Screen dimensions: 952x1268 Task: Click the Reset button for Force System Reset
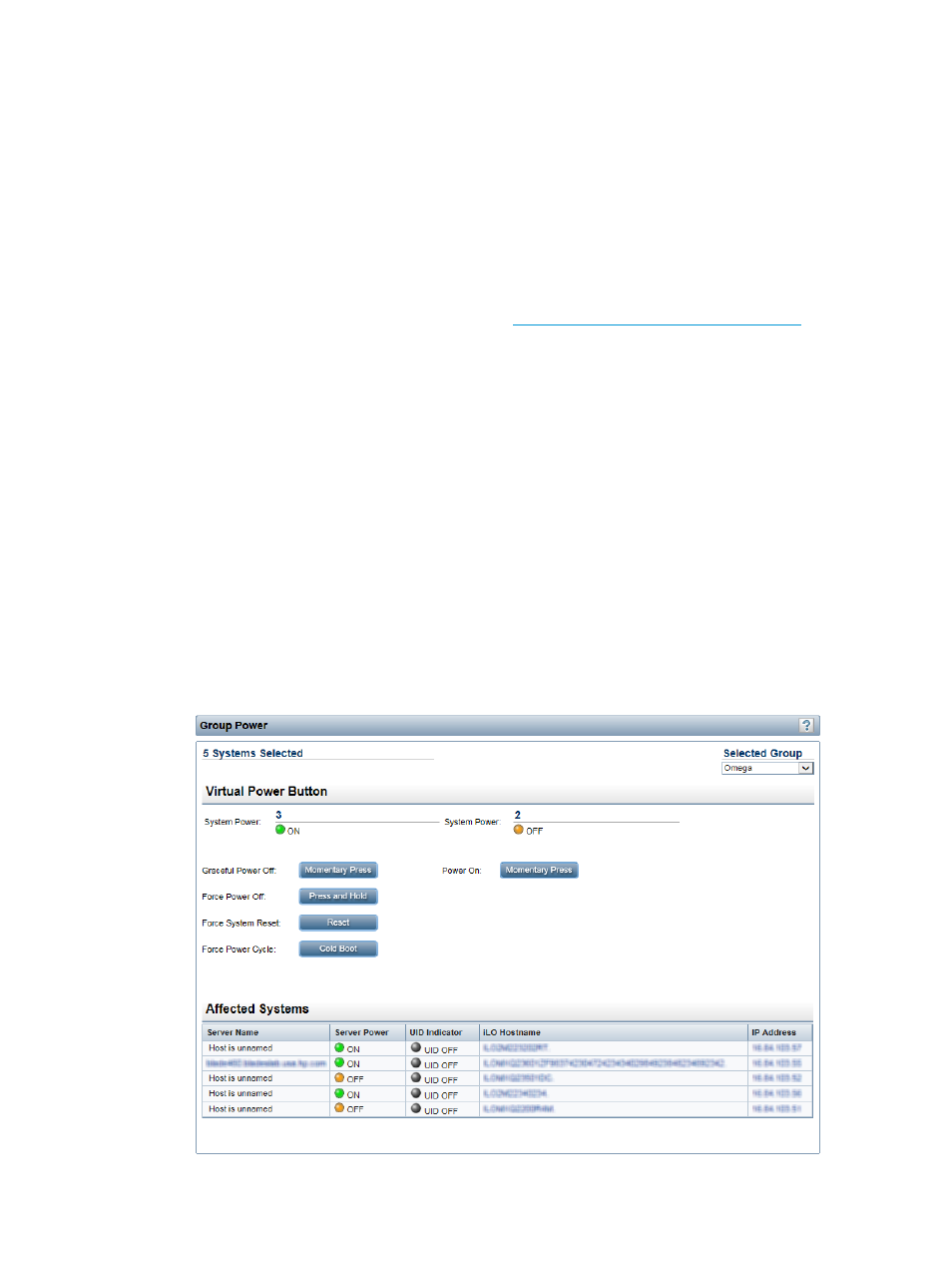tap(338, 923)
